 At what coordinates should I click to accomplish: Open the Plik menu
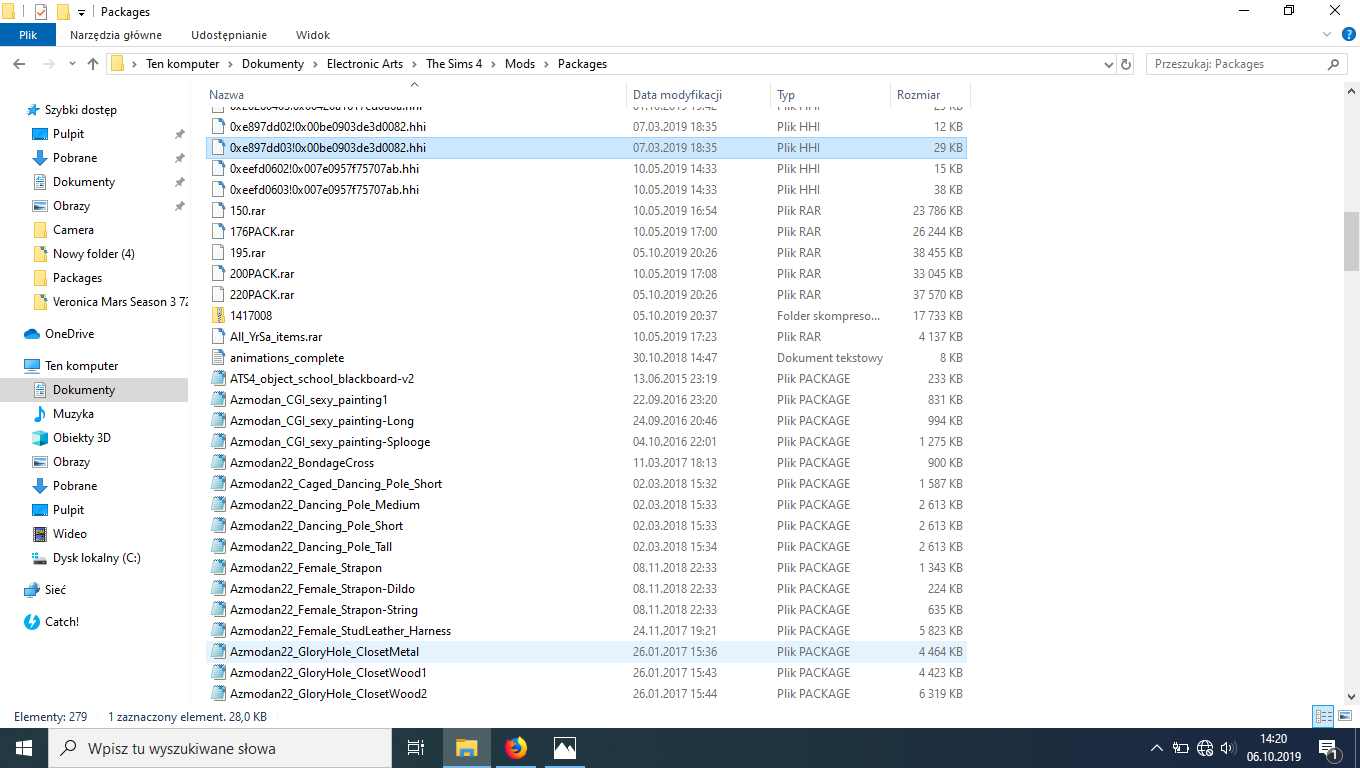tap(27, 34)
